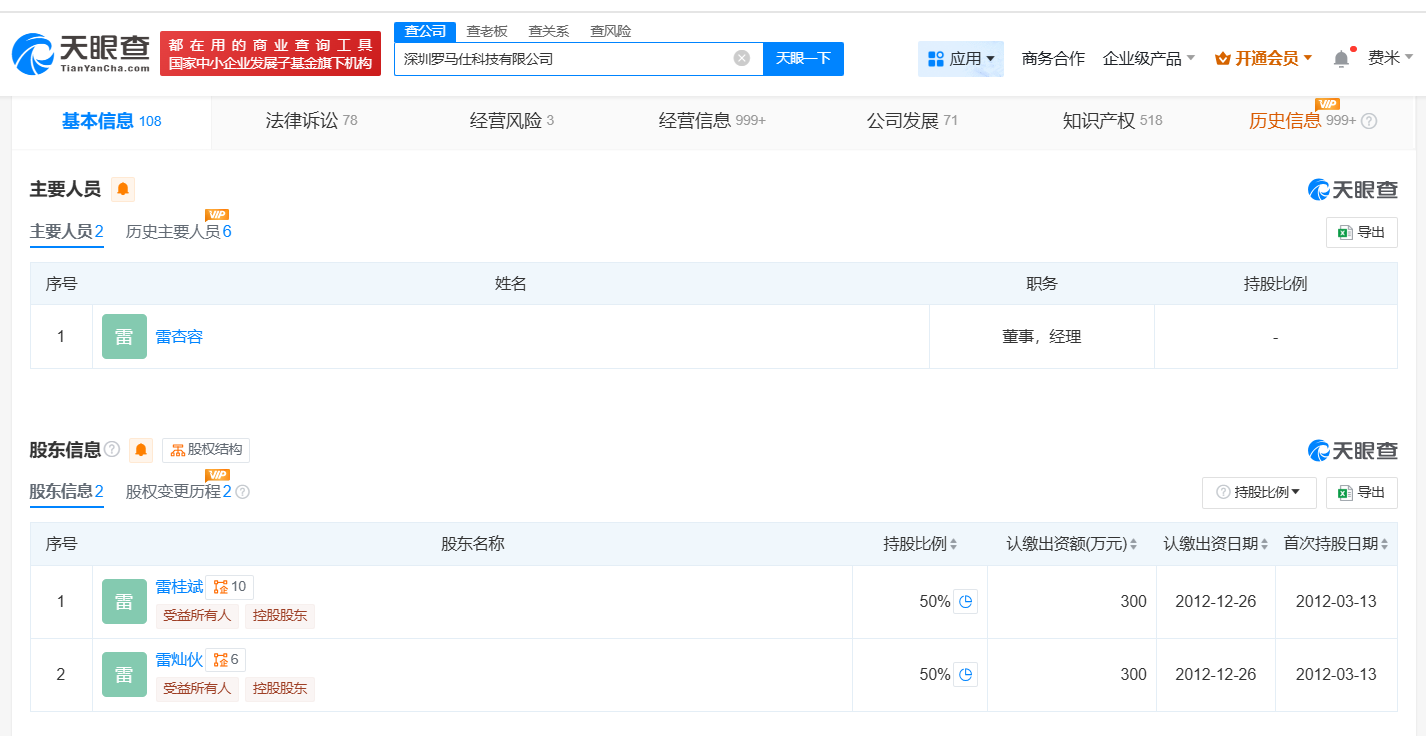Image resolution: width=1426 pixels, height=736 pixels.
Task: Open the 应用 dropdown menu
Action: tap(960, 59)
